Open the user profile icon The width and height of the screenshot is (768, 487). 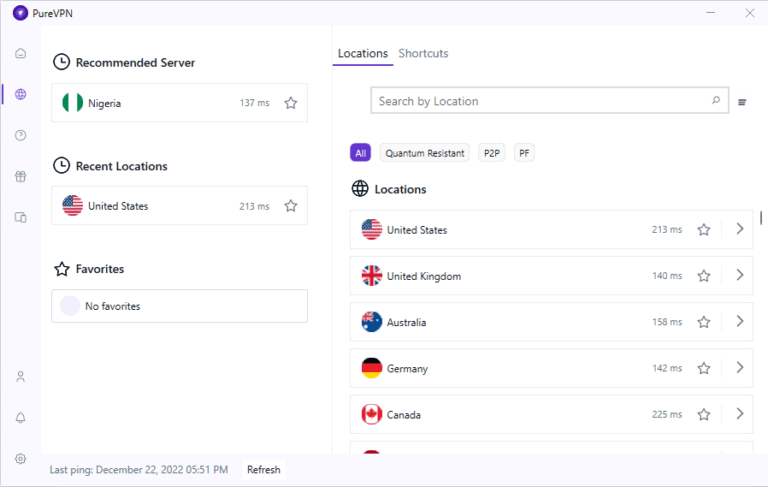pyautogui.click(x=20, y=377)
